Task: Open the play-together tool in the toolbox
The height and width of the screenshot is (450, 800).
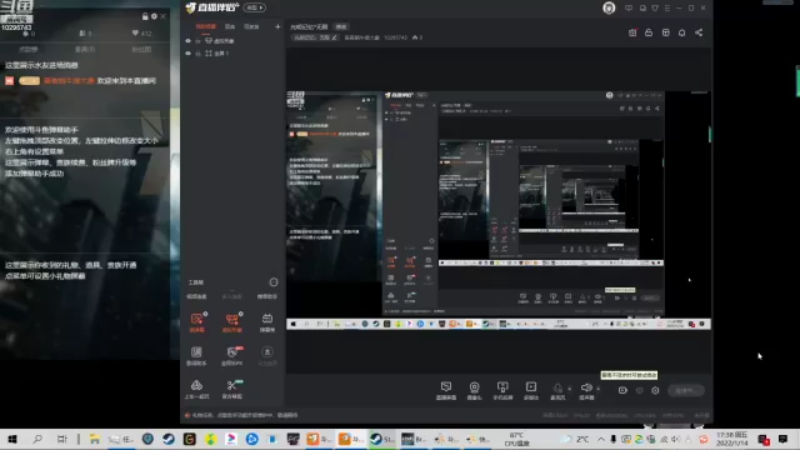Action: coord(196,389)
